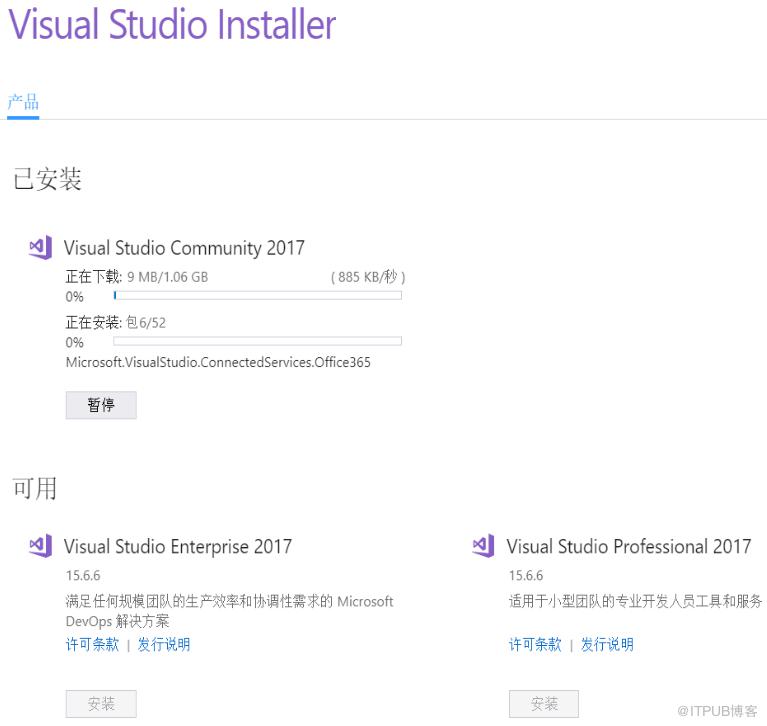Pause the download with the 暂停 button
This screenshot has height=726, width=767.
[x=101, y=405]
